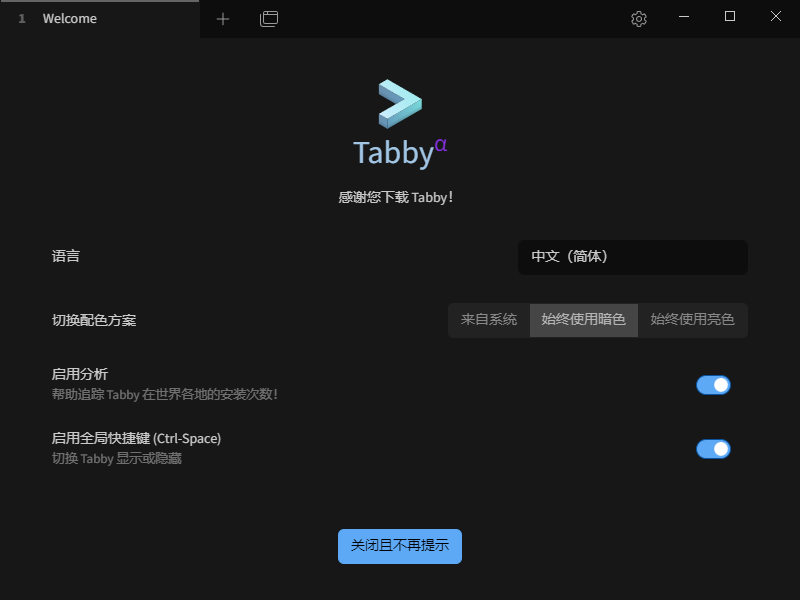This screenshot has width=800, height=600.
Task: Open the language dropdown 中文（简体）
Action: click(x=633, y=257)
